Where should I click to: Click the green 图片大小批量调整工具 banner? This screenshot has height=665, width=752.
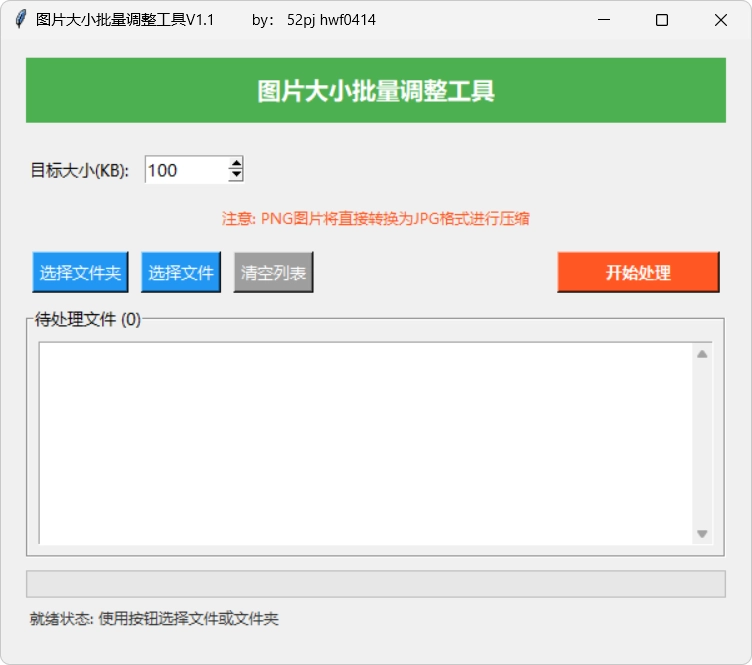coord(376,90)
